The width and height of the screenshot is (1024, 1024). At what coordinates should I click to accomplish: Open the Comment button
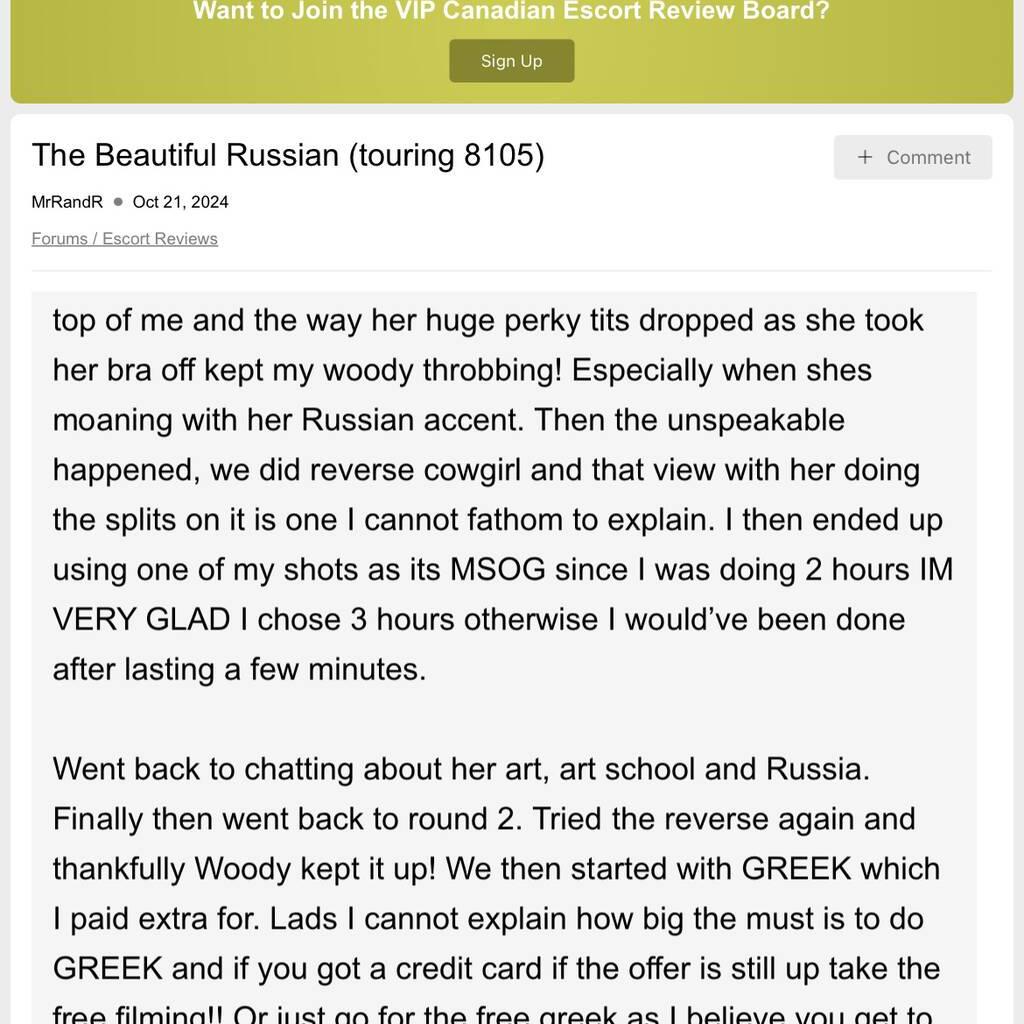coord(913,157)
